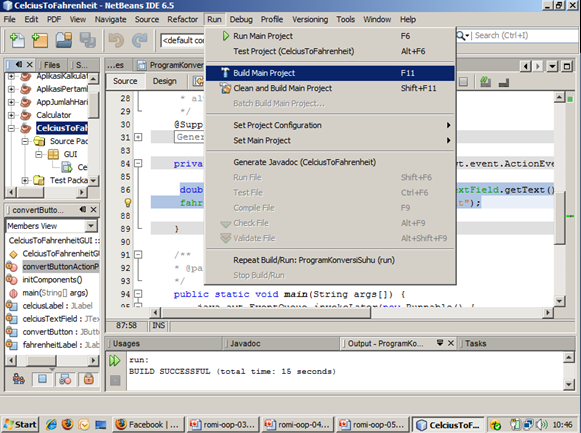Collapse the Source Packages node

coord(25,141)
